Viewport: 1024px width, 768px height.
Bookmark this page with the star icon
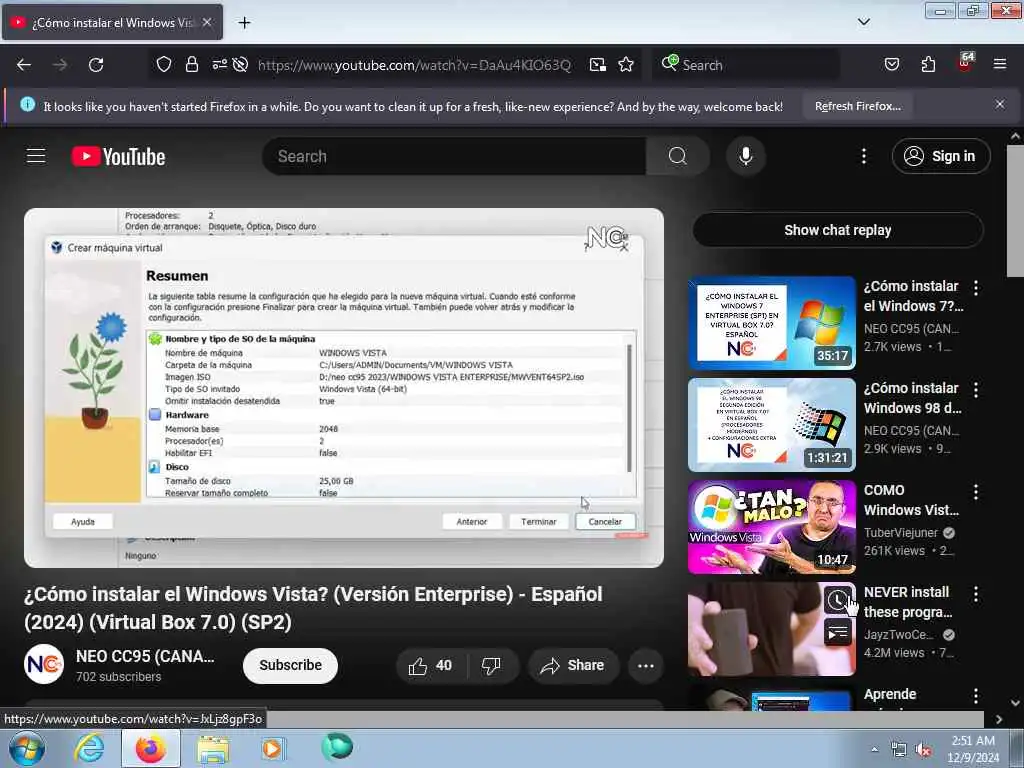[x=626, y=65]
